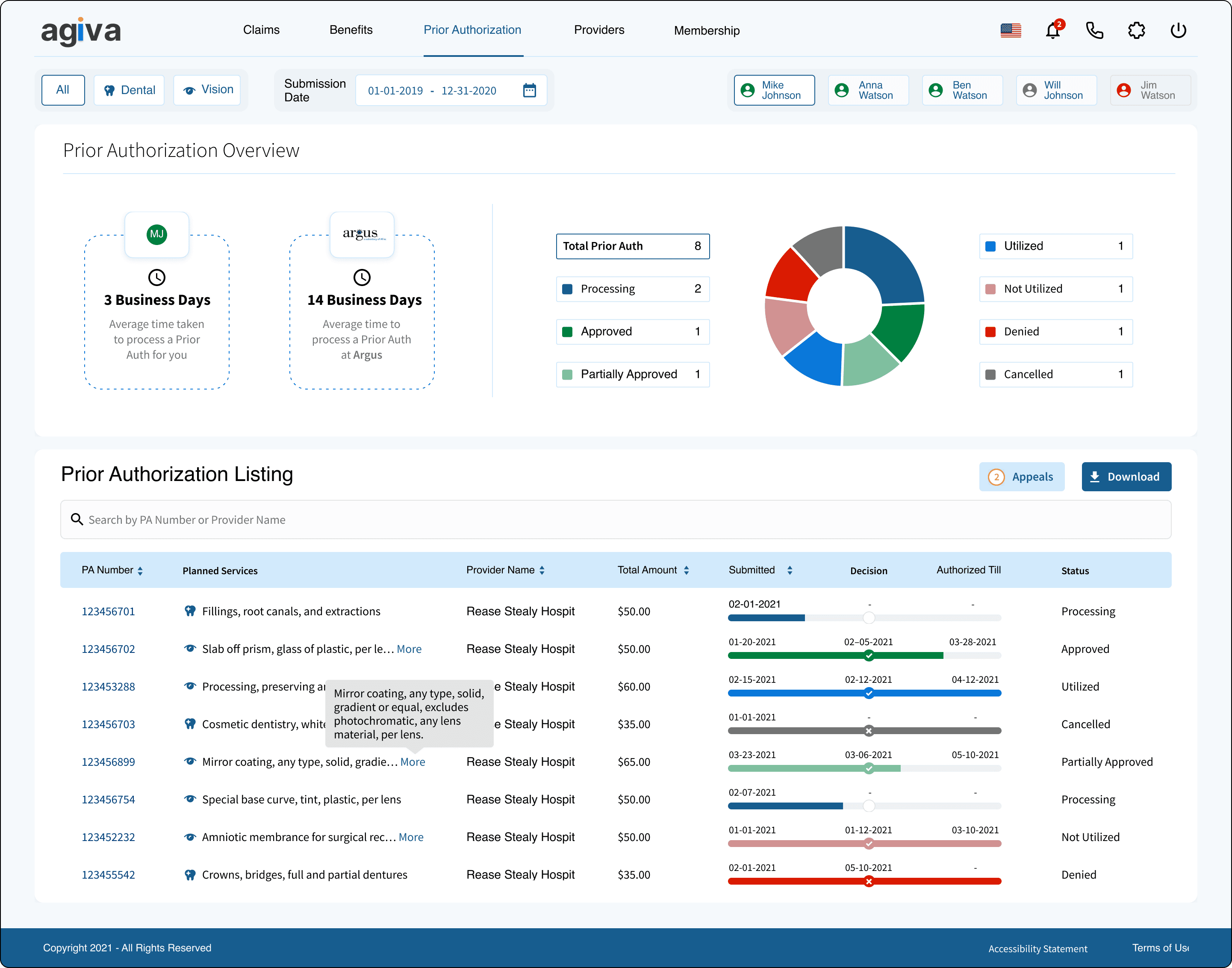Click the power logout icon
This screenshot has width=1232, height=968.
[1178, 31]
